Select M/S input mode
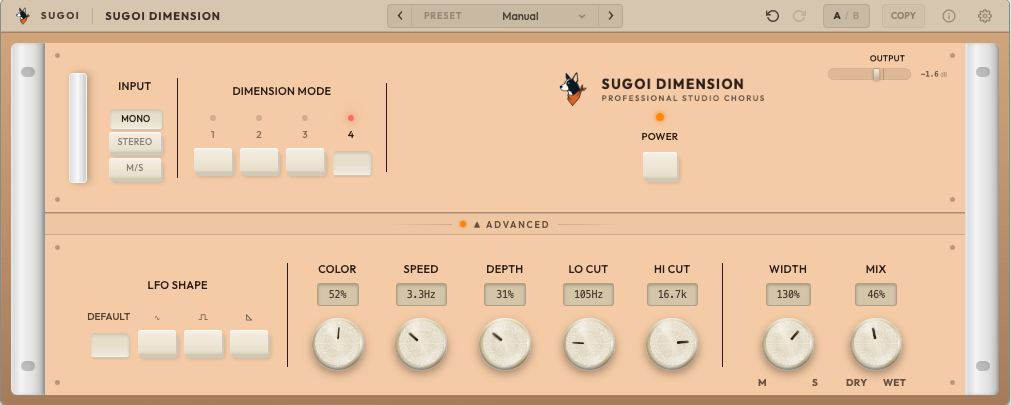1011x405 pixels. click(135, 168)
